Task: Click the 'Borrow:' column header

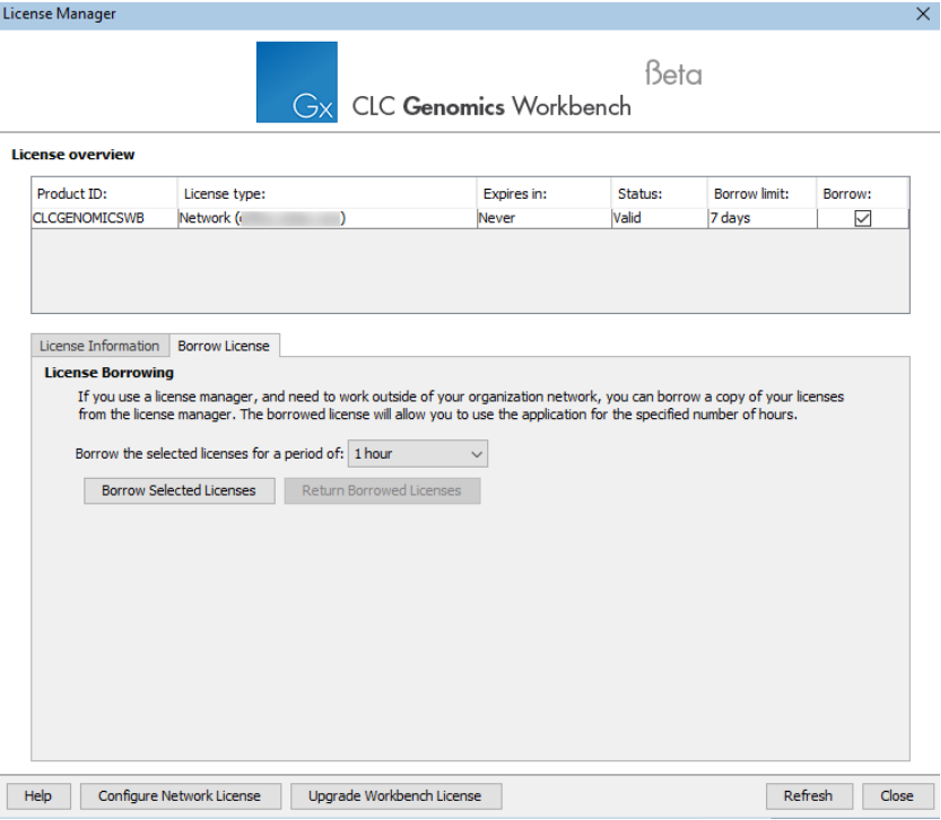Action: (862, 193)
